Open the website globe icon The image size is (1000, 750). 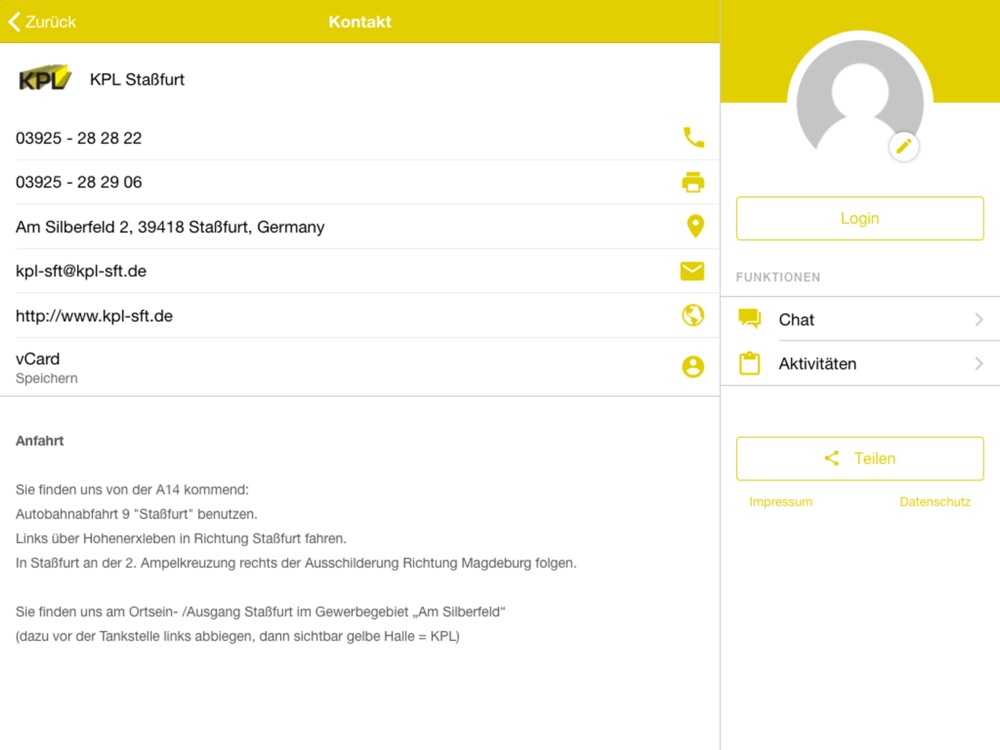click(693, 315)
